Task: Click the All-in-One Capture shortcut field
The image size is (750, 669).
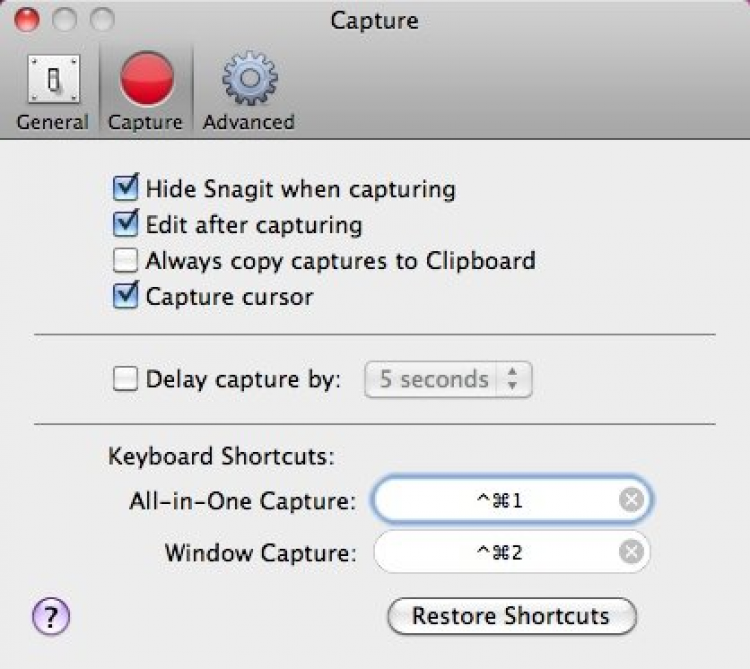Action: pyautogui.click(x=498, y=500)
